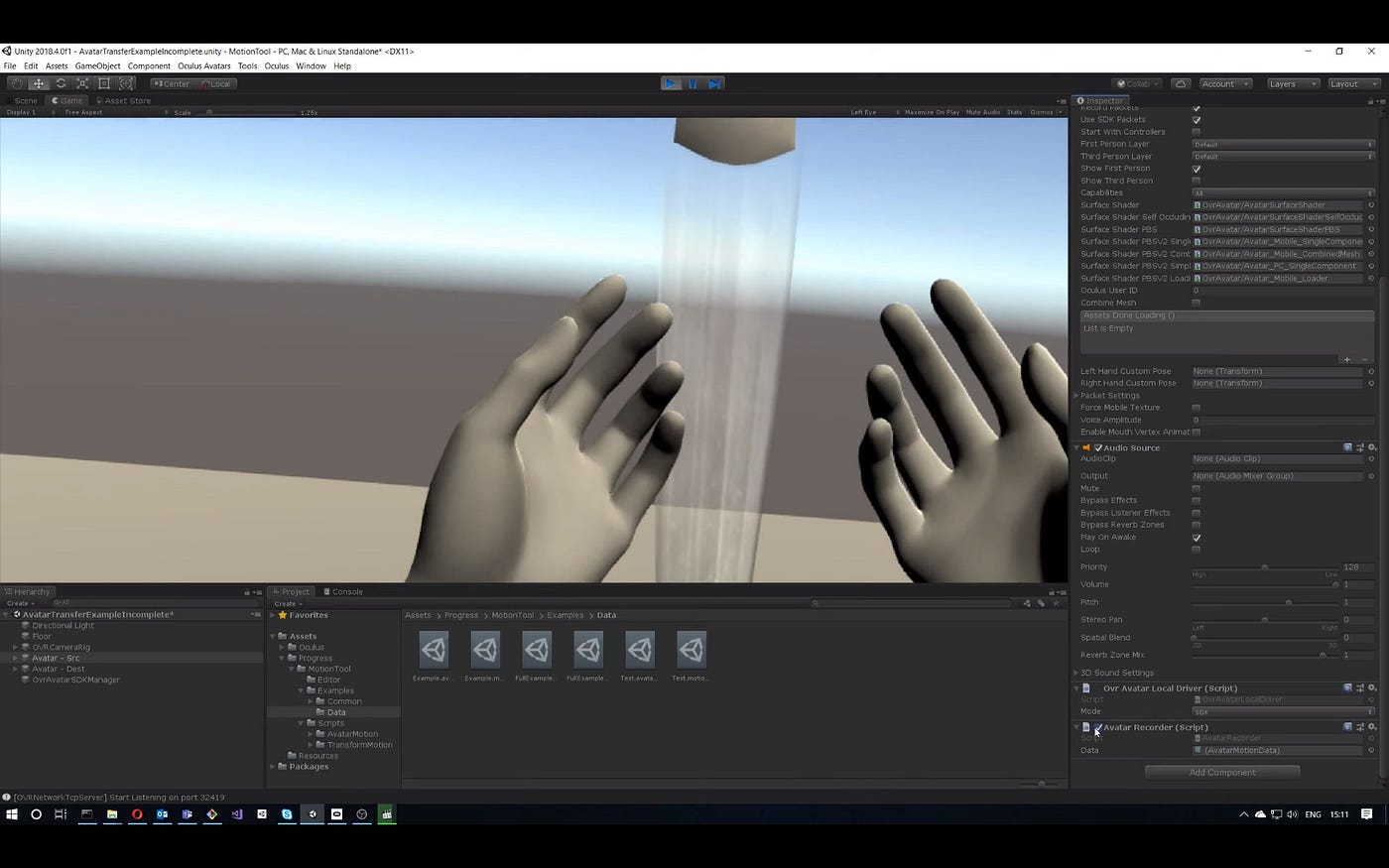
Task: Select the FullExample asset thumbnail
Action: 536,650
